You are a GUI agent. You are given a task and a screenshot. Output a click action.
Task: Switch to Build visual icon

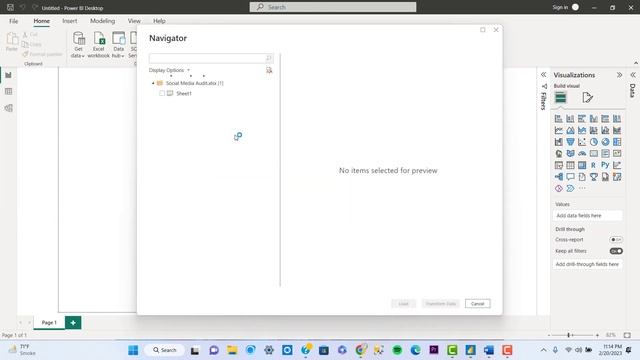point(560,98)
